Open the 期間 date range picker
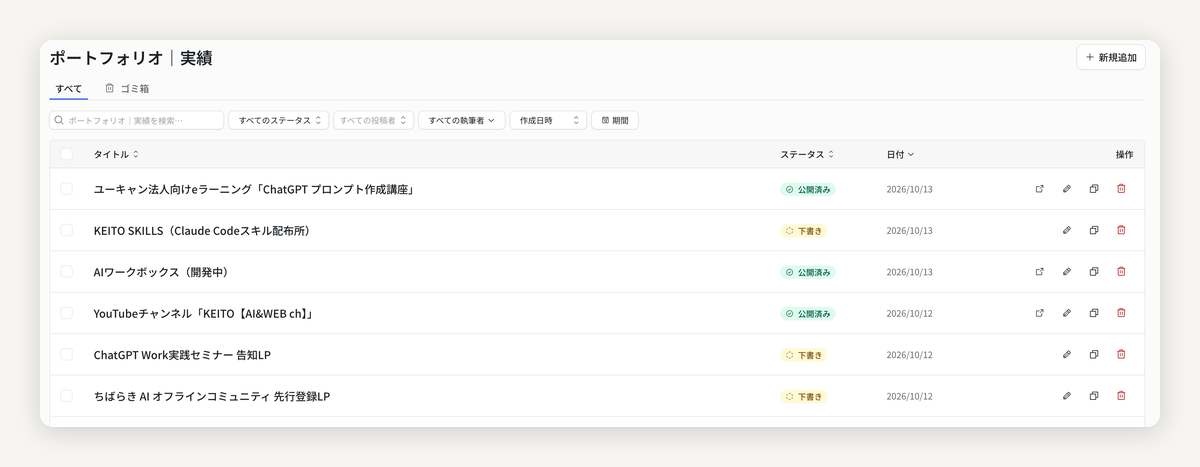 coord(615,120)
